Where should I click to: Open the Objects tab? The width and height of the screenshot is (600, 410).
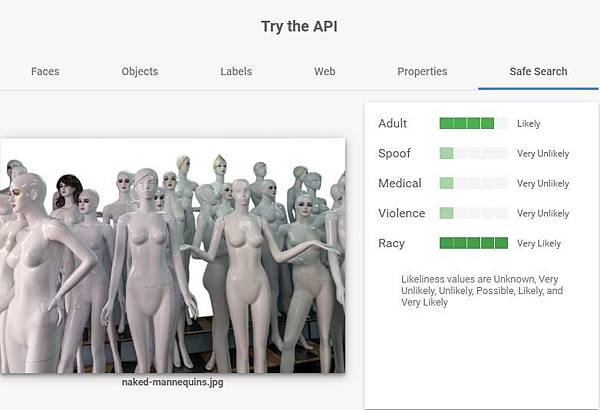[140, 72]
